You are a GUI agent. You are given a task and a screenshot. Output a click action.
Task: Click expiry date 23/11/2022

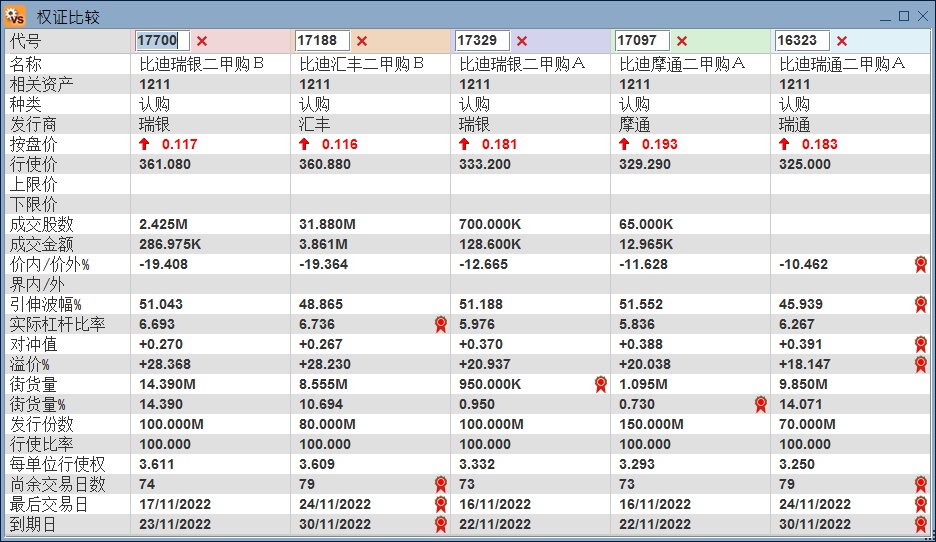(x=175, y=524)
